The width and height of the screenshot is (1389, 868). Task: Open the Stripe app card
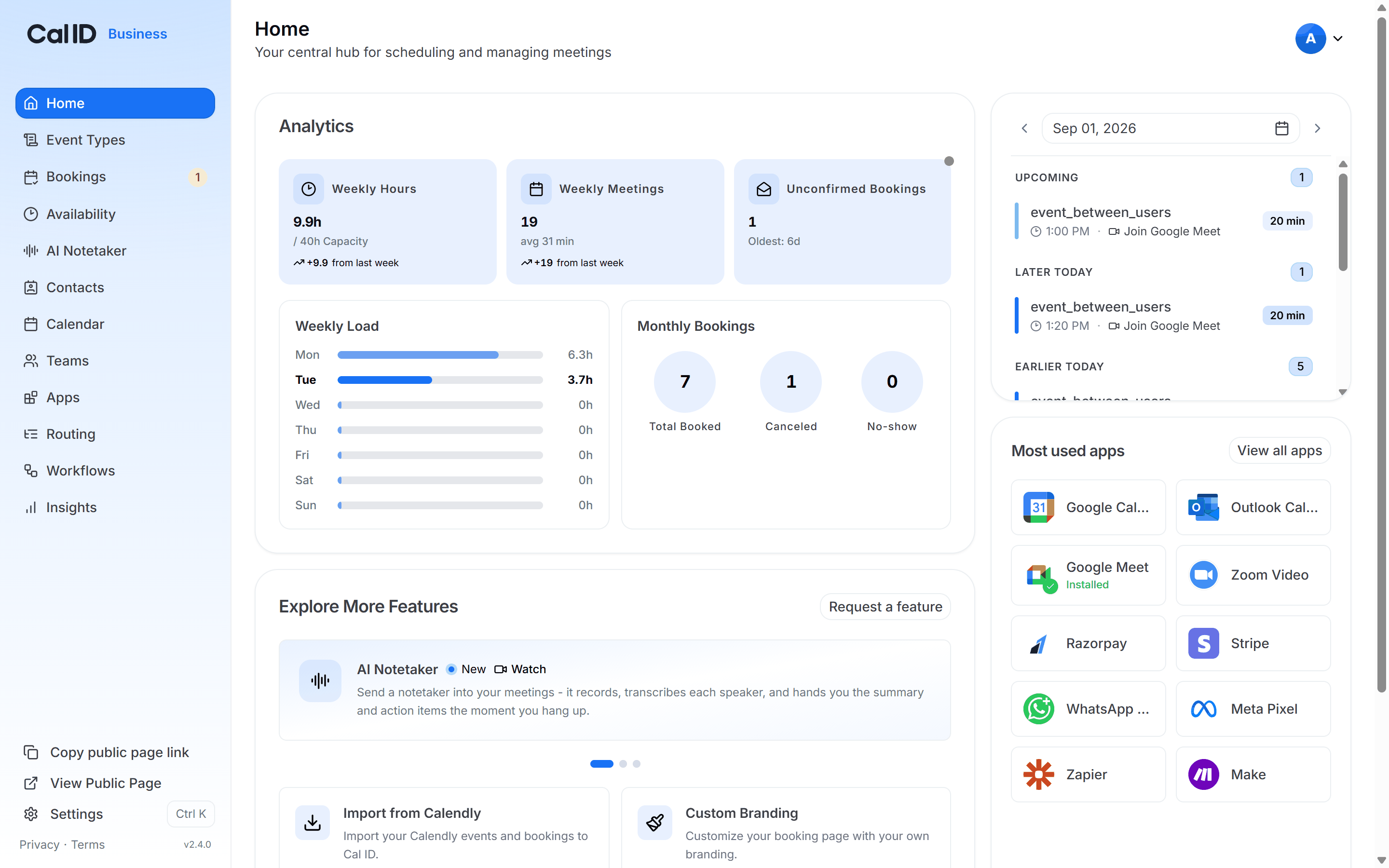click(1253, 644)
